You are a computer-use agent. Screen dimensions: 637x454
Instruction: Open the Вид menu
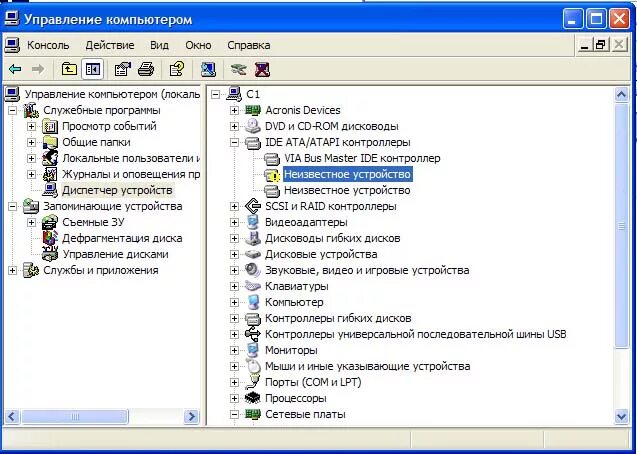pyautogui.click(x=159, y=45)
